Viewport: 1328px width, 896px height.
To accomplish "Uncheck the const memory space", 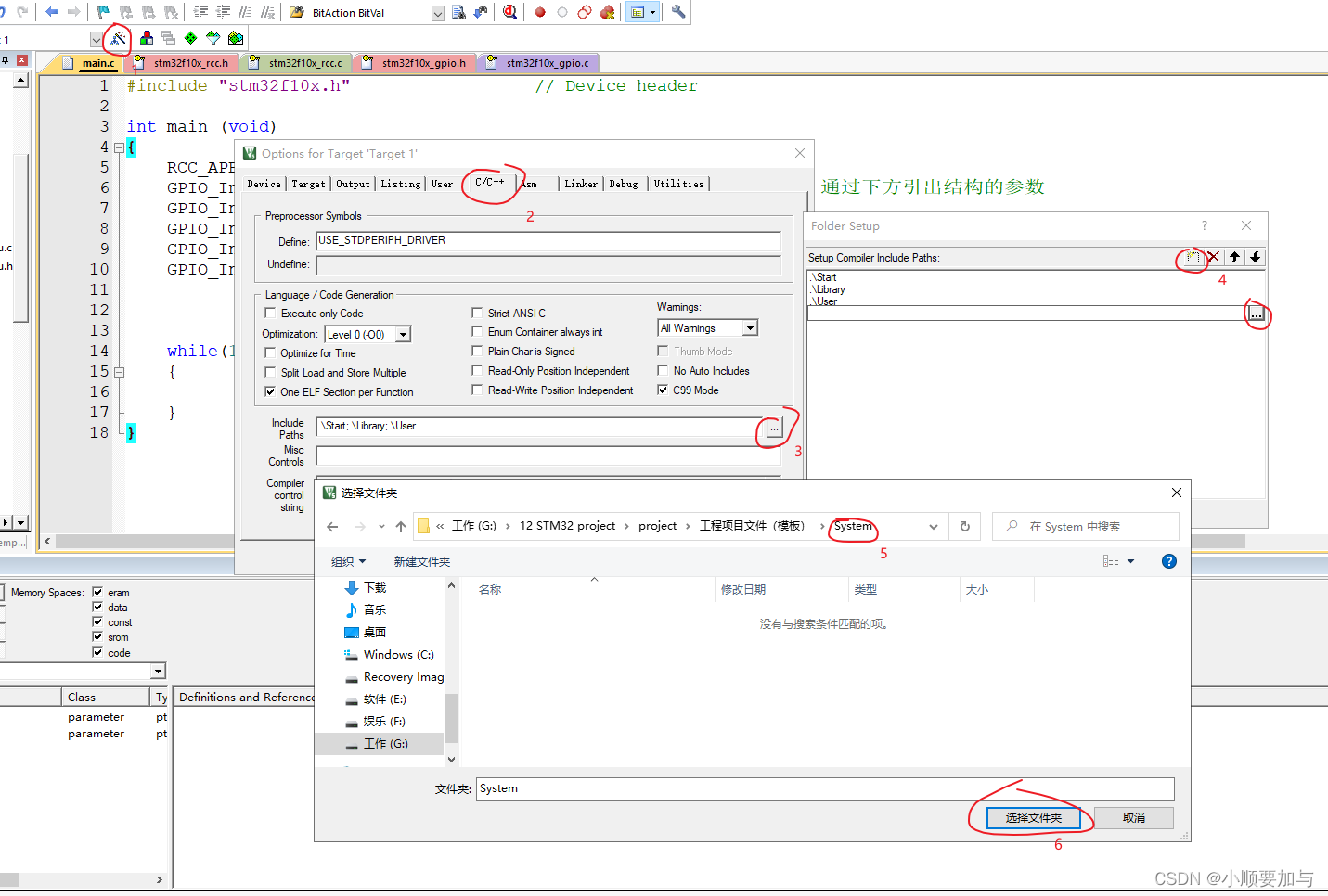I will 97,621.
